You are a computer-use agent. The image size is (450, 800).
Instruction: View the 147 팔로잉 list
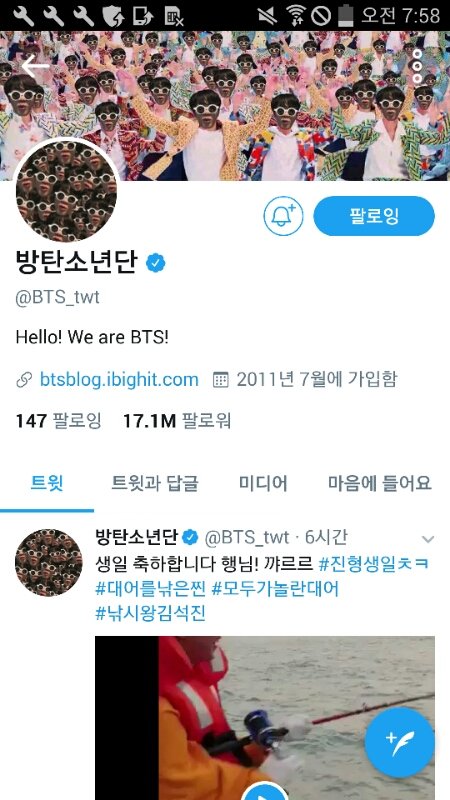click(x=59, y=421)
